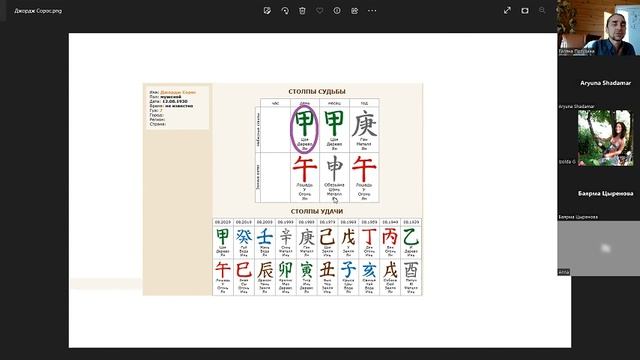This screenshot has height=360, width=640.
Task: Click the red 午 below year stem 庚
Action: pos(364,169)
